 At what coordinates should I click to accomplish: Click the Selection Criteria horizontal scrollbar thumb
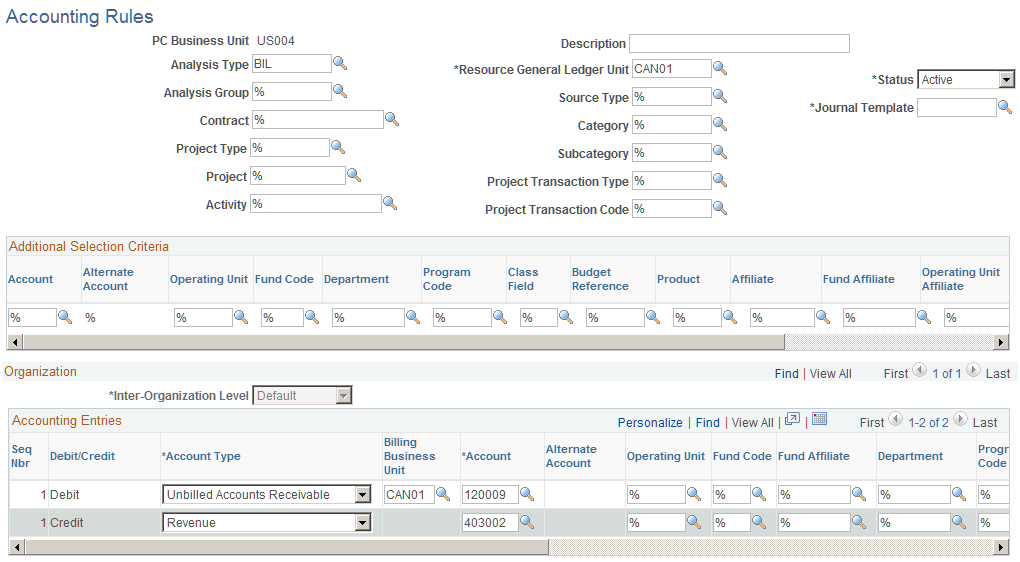[x=403, y=341]
